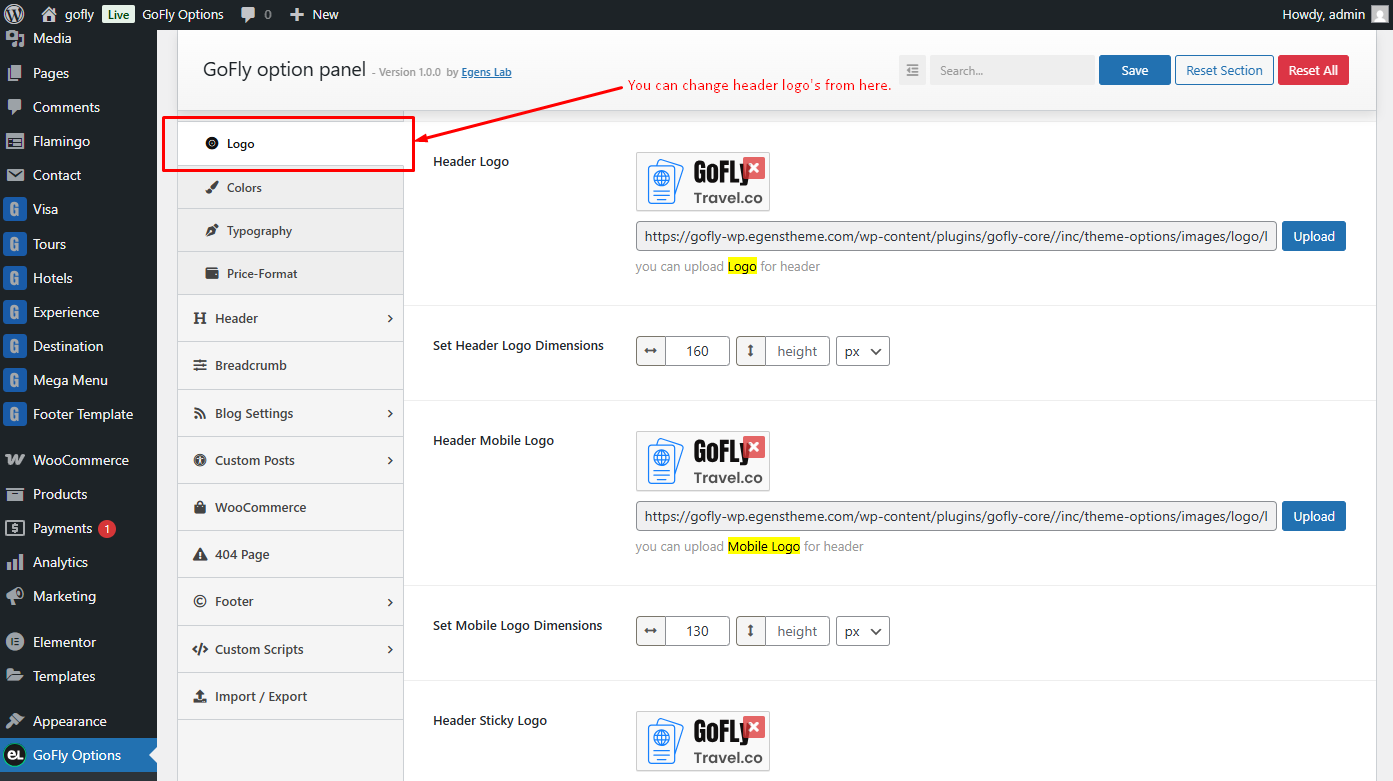Click the Media icon in sidebar

15,39
